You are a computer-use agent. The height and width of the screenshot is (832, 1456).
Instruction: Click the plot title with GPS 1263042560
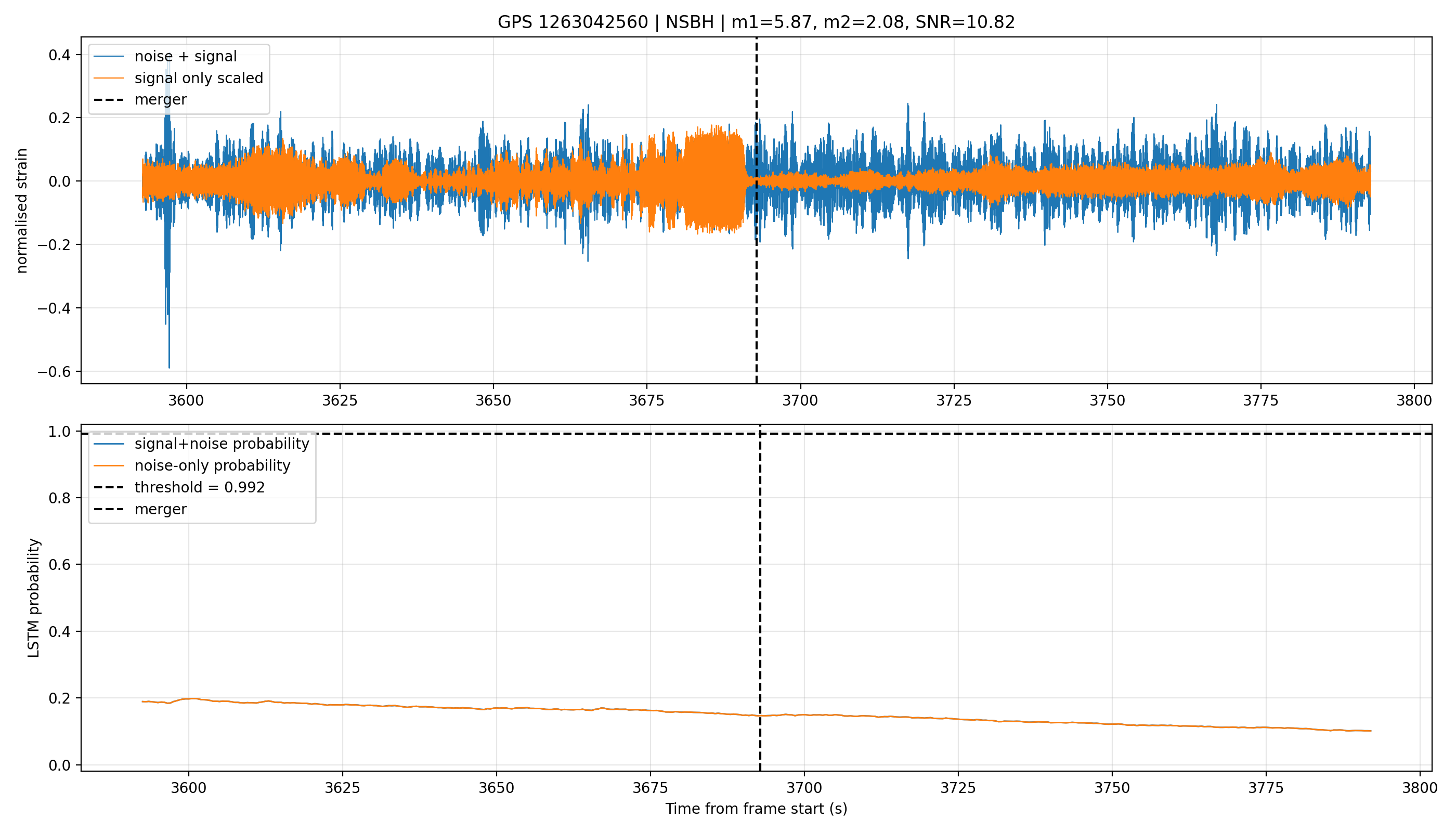756,22
